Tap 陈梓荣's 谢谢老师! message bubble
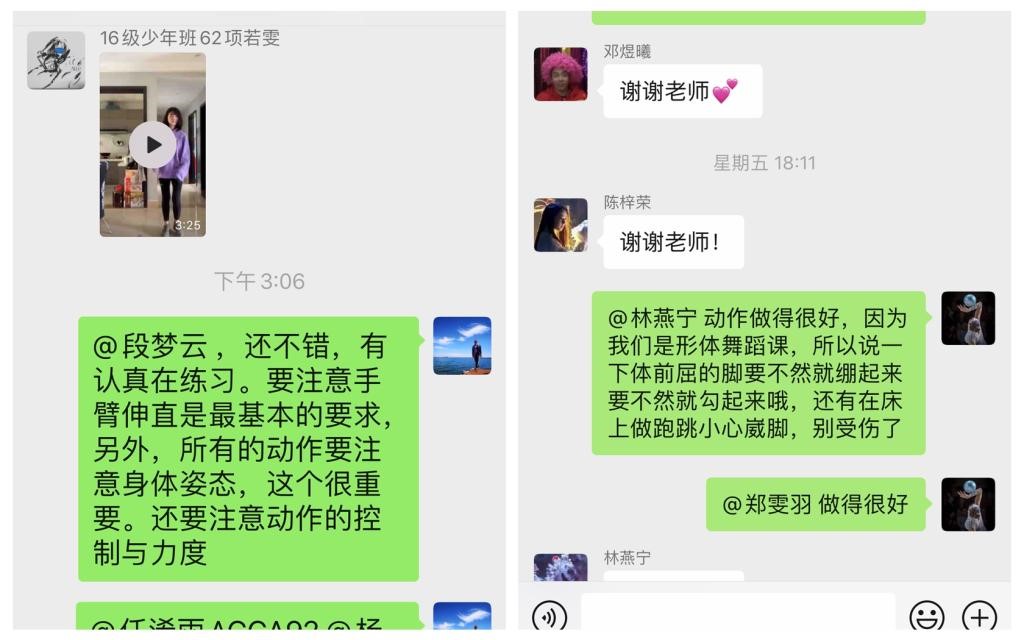The image size is (1024, 640). click(673, 242)
